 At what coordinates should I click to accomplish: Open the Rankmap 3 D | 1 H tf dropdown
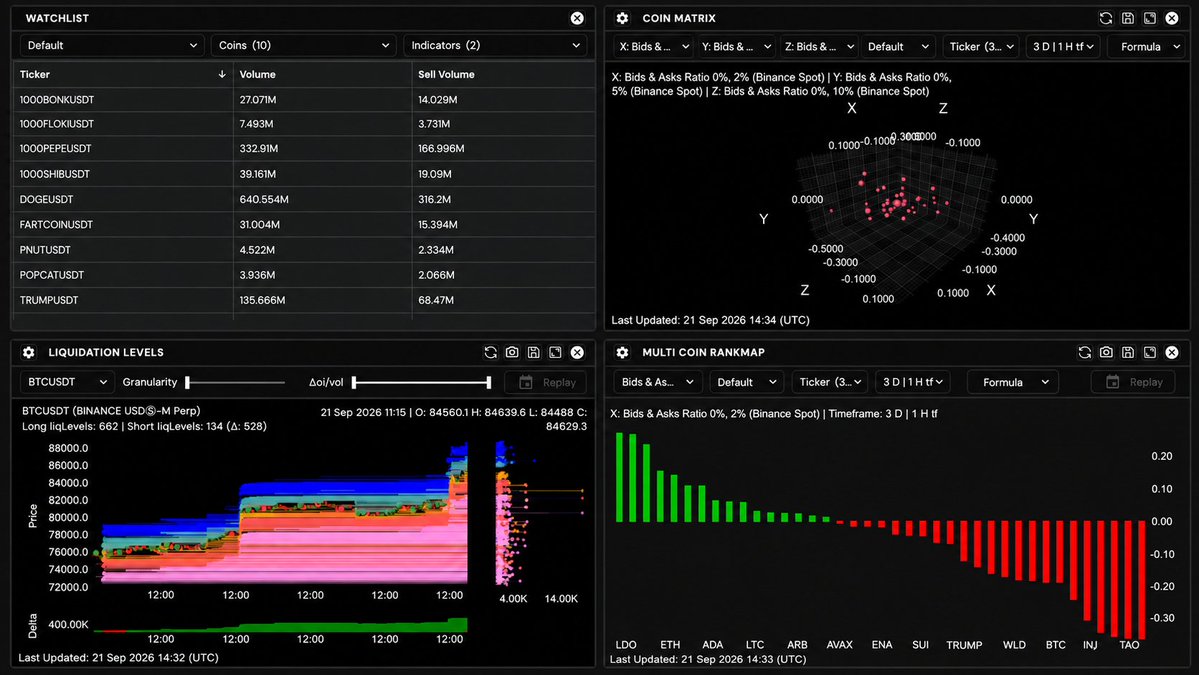912,382
